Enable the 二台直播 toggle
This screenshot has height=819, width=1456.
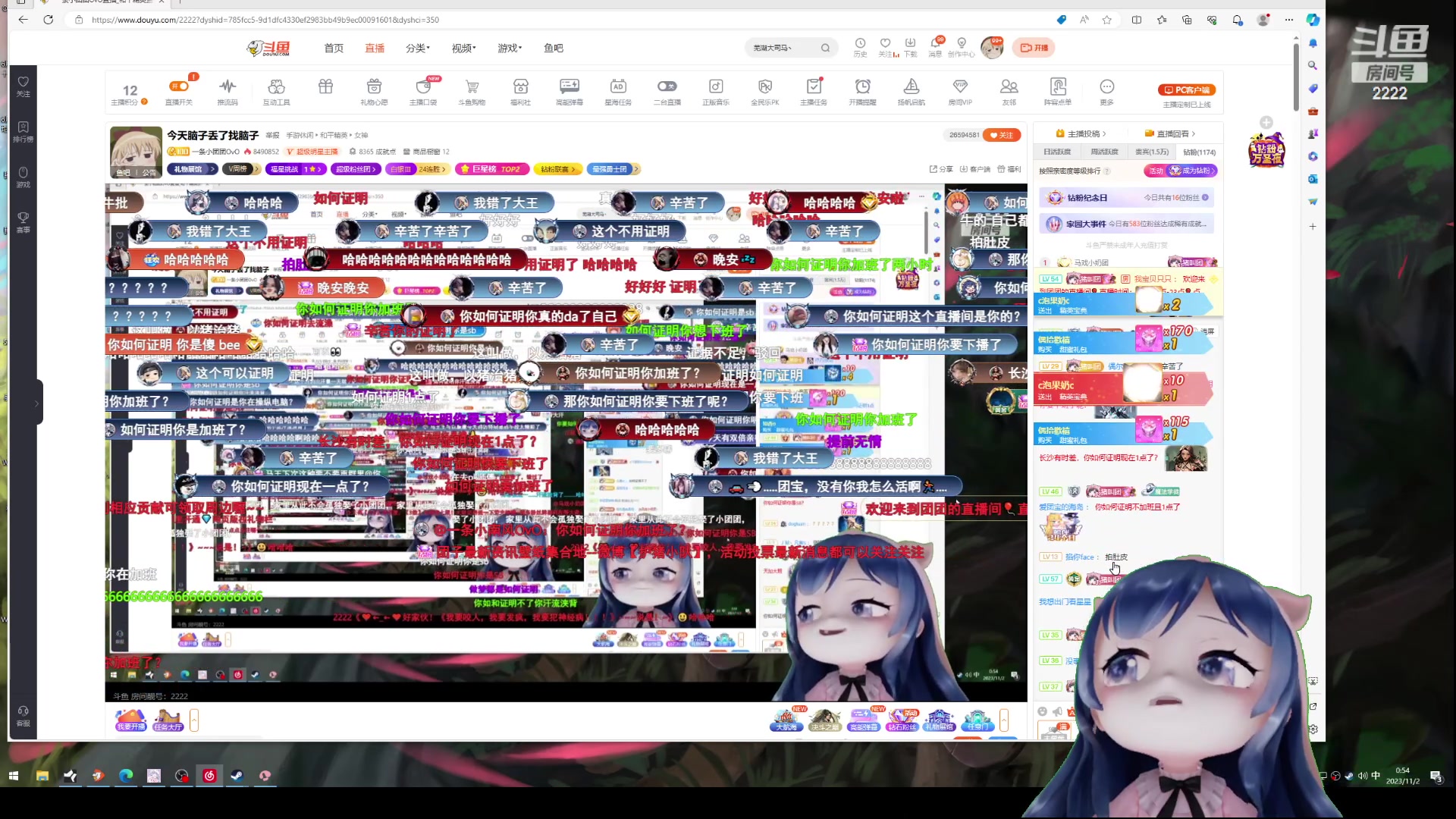(x=667, y=86)
